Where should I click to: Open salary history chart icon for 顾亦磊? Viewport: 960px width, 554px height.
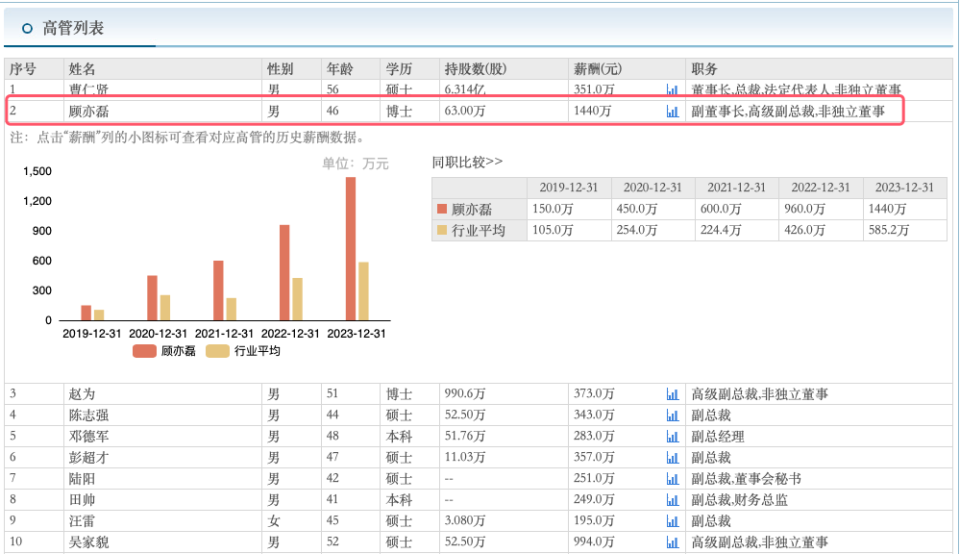point(672,111)
